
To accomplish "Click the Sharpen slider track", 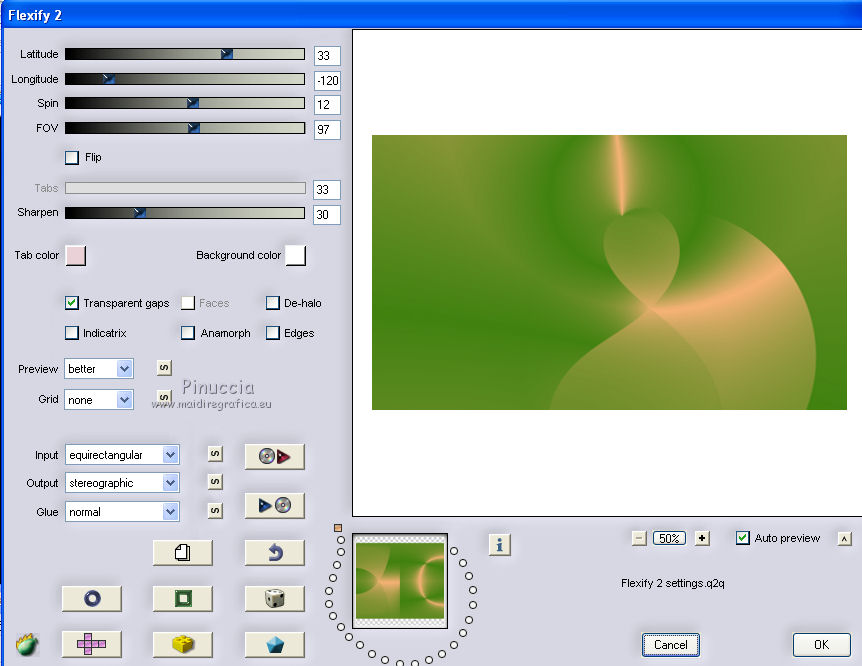I will coord(185,213).
